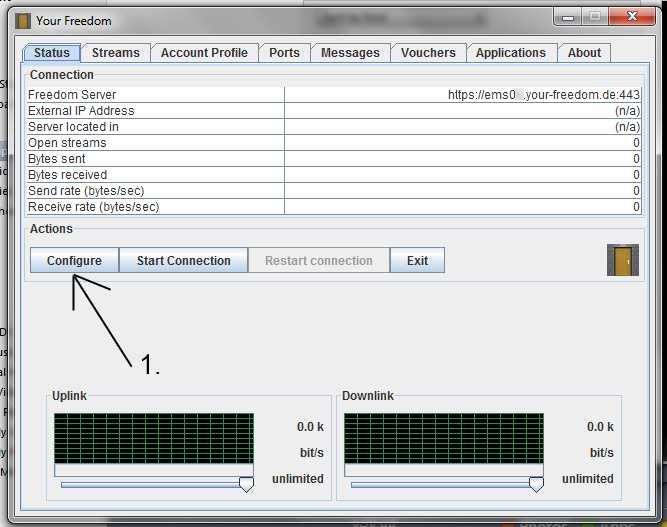This screenshot has height=527, width=667.
Task: Select the Send rate (bytes/sec) row
Action: click(334, 191)
